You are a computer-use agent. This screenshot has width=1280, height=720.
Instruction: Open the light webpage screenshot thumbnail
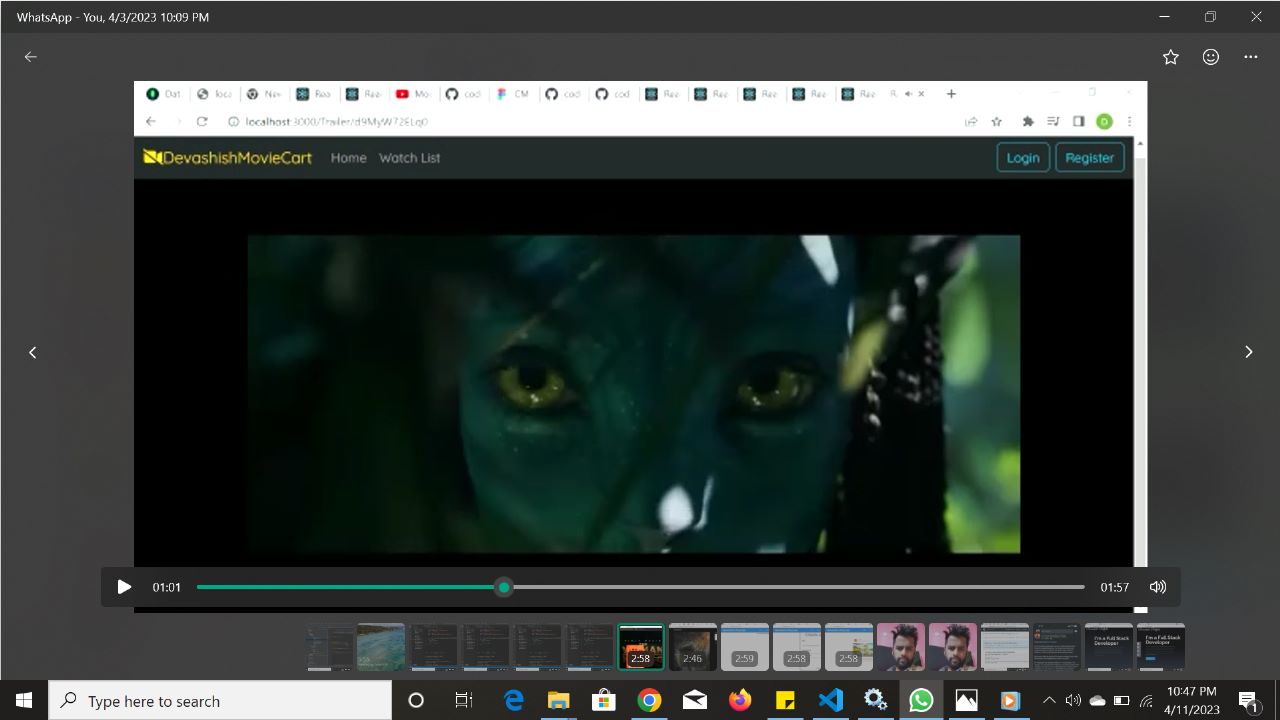pos(1005,647)
